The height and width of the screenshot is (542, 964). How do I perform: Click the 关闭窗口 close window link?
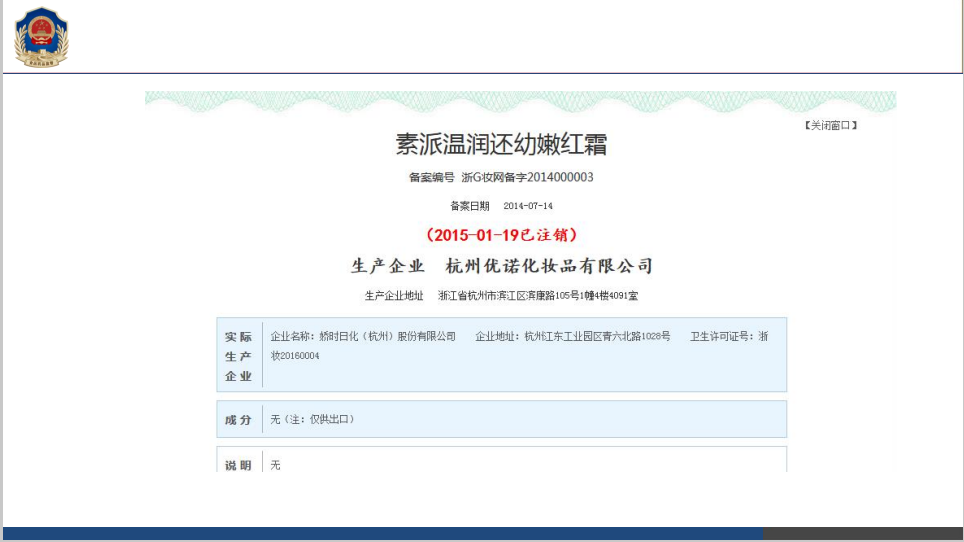click(x=831, y=125)
